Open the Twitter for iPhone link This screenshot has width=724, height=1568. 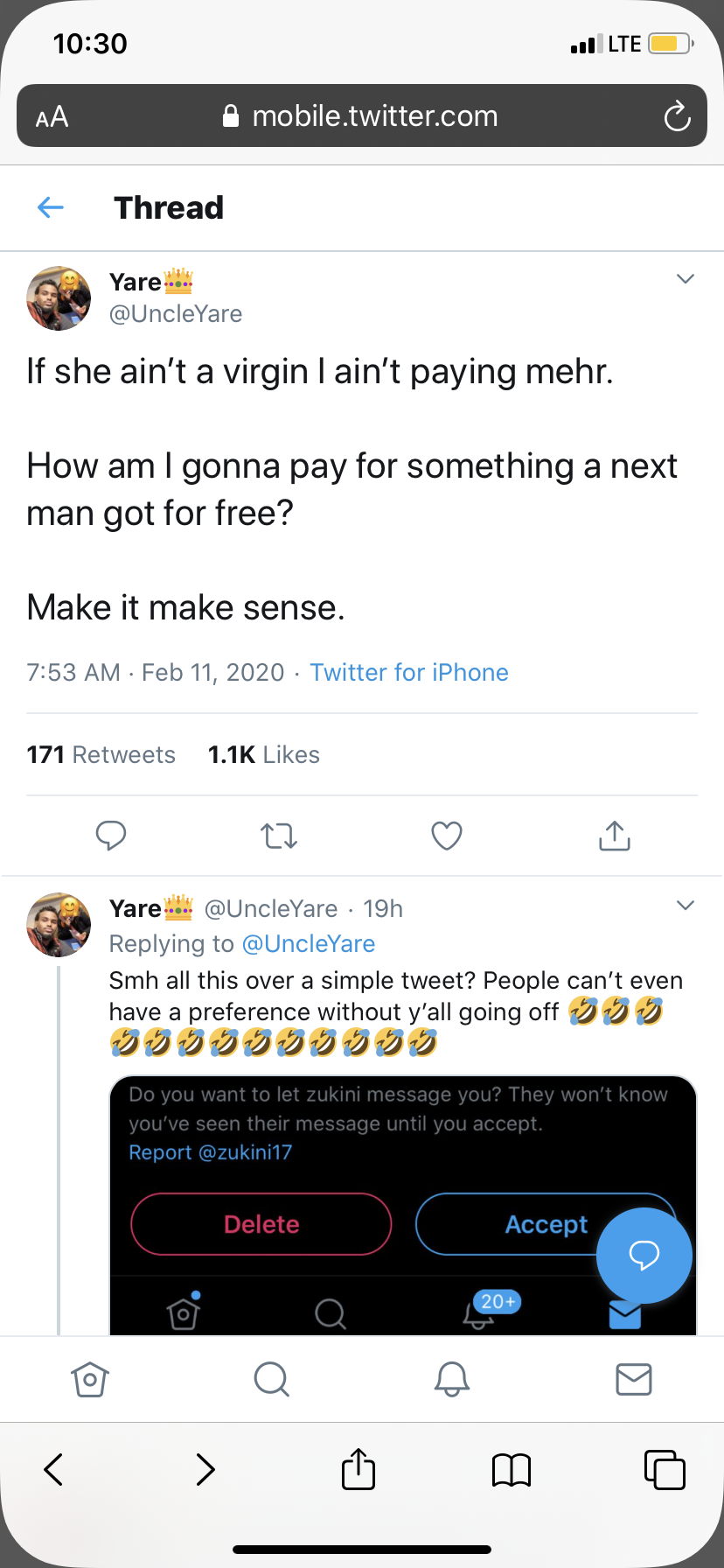[x=409, y=672]
